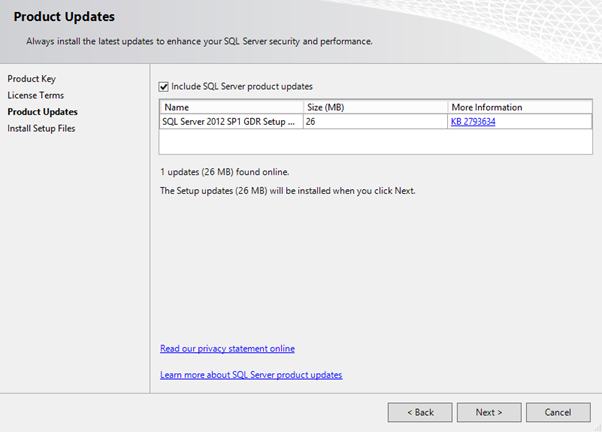Click the More Information column header
Image resolution: width=602 pixels, height=432 pixels.
[x=518, y=107]
